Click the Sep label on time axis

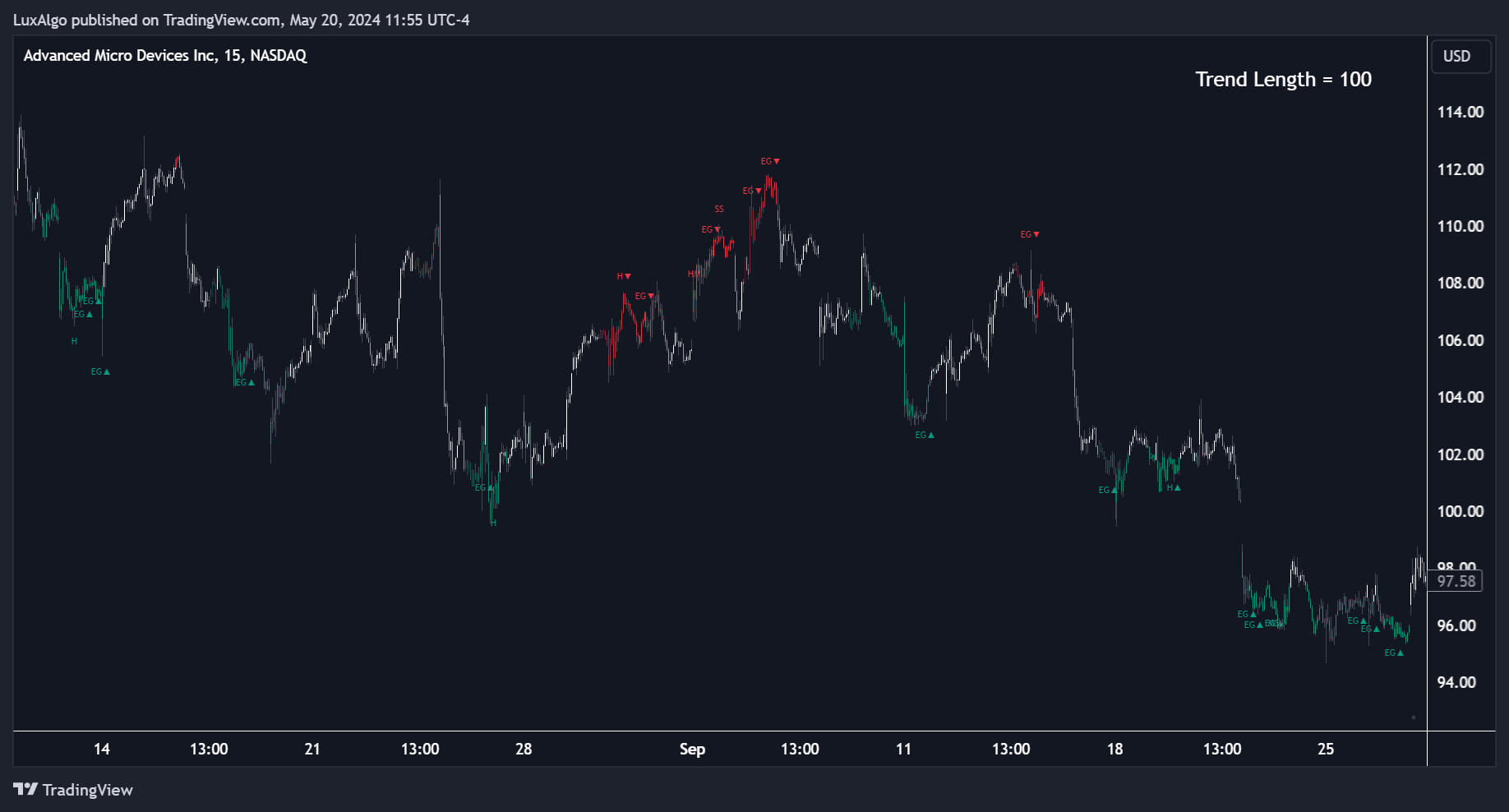(x=692, y=749)
